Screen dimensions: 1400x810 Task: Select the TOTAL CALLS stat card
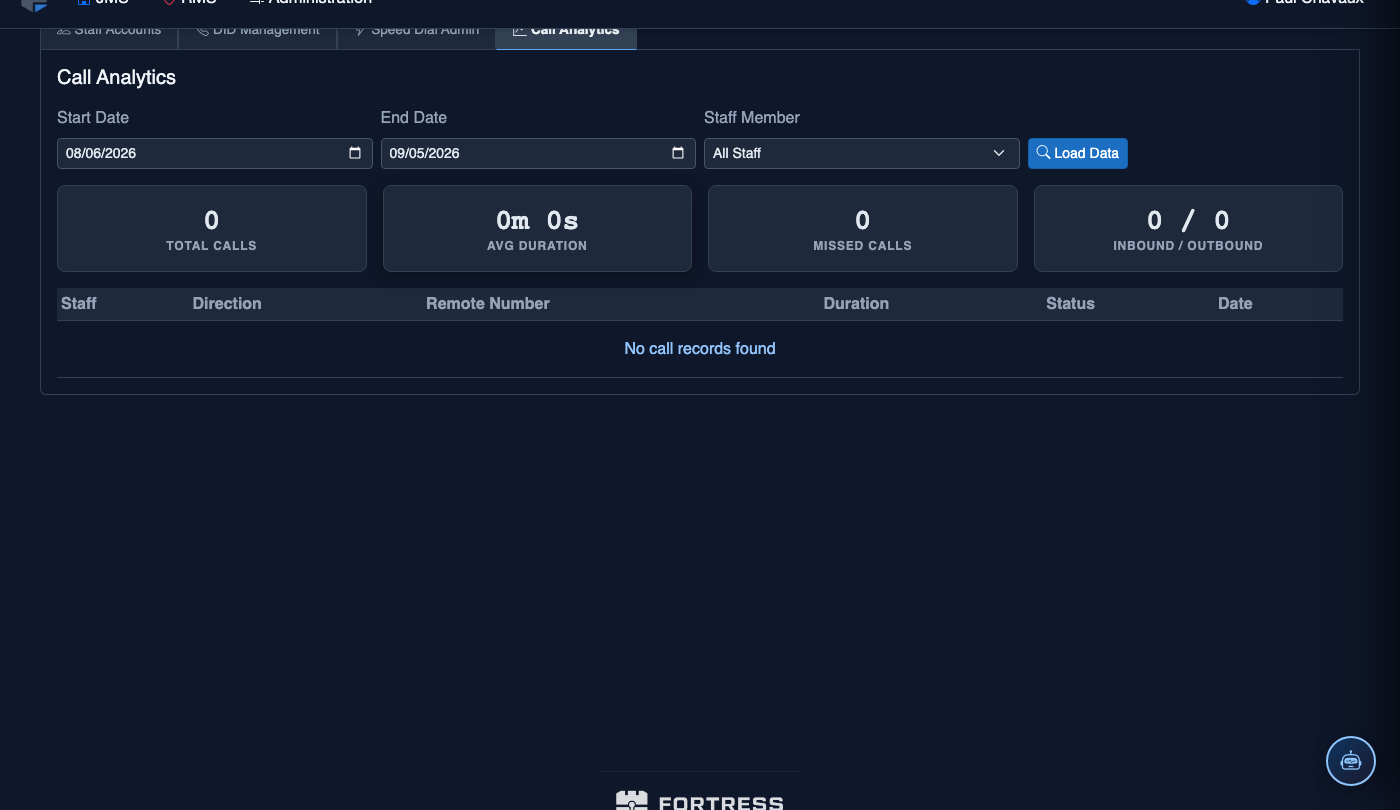point(212,228)
